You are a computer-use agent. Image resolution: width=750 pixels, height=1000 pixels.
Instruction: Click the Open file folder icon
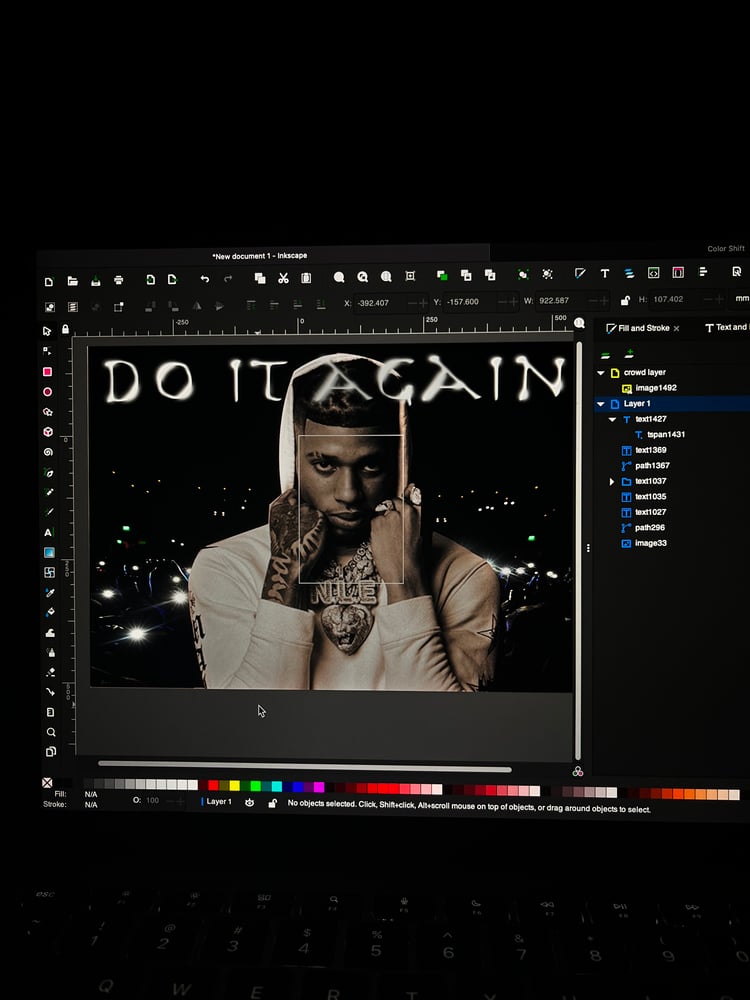coord(73,281)
